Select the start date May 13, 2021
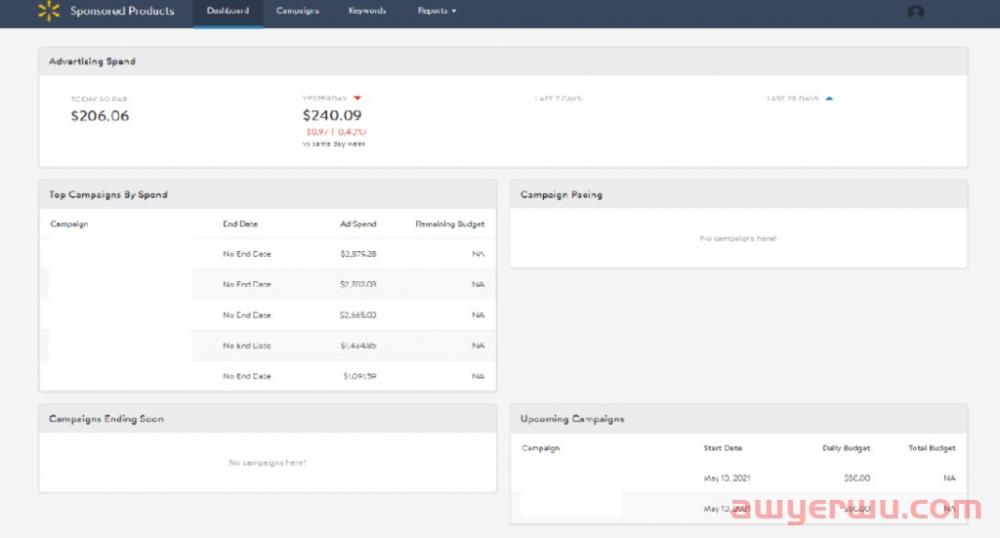 [x=726, y=478]
